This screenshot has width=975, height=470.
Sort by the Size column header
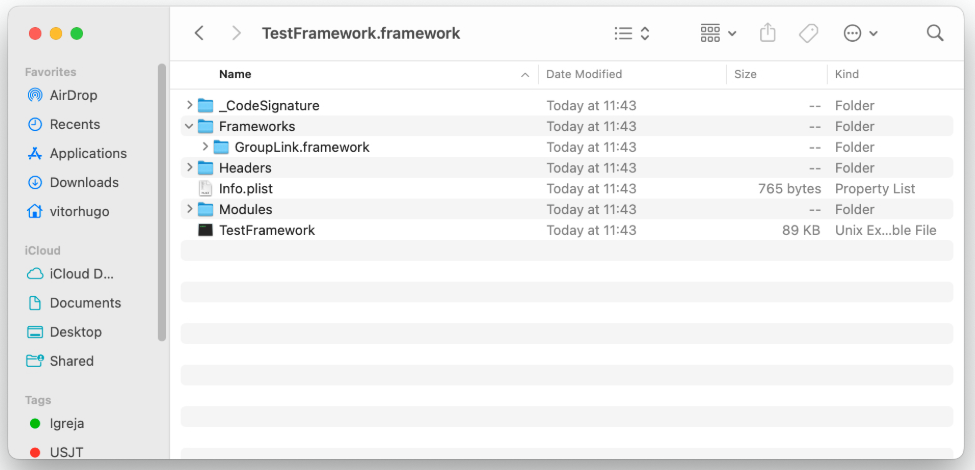745,74
